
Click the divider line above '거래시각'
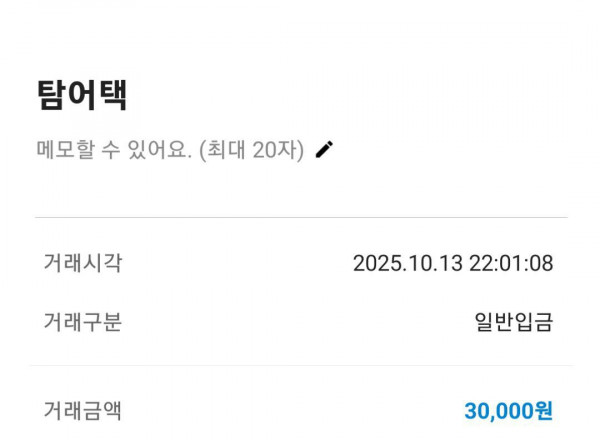pos(300,217)
